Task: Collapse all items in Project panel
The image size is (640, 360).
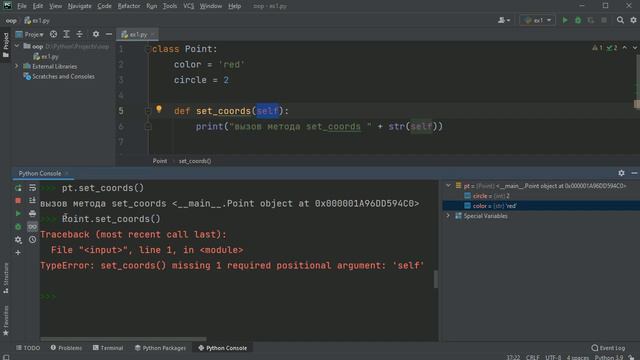Action: click(80, 34)
